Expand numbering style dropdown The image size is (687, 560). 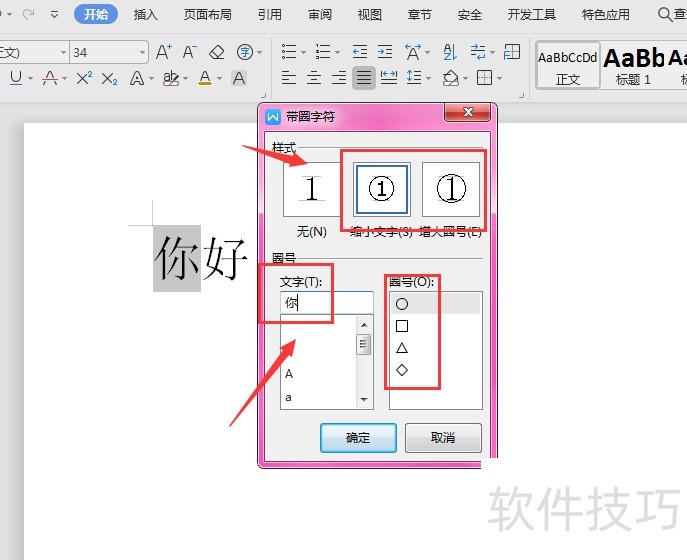click(337, 53)
